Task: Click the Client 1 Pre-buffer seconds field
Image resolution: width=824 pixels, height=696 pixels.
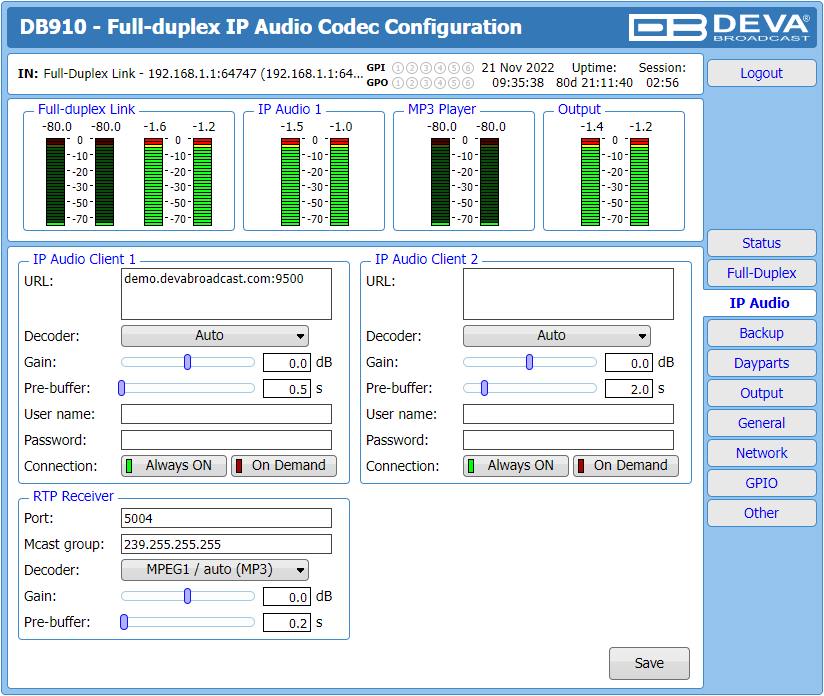Action: pyautogui.click(x=287, y=389)
